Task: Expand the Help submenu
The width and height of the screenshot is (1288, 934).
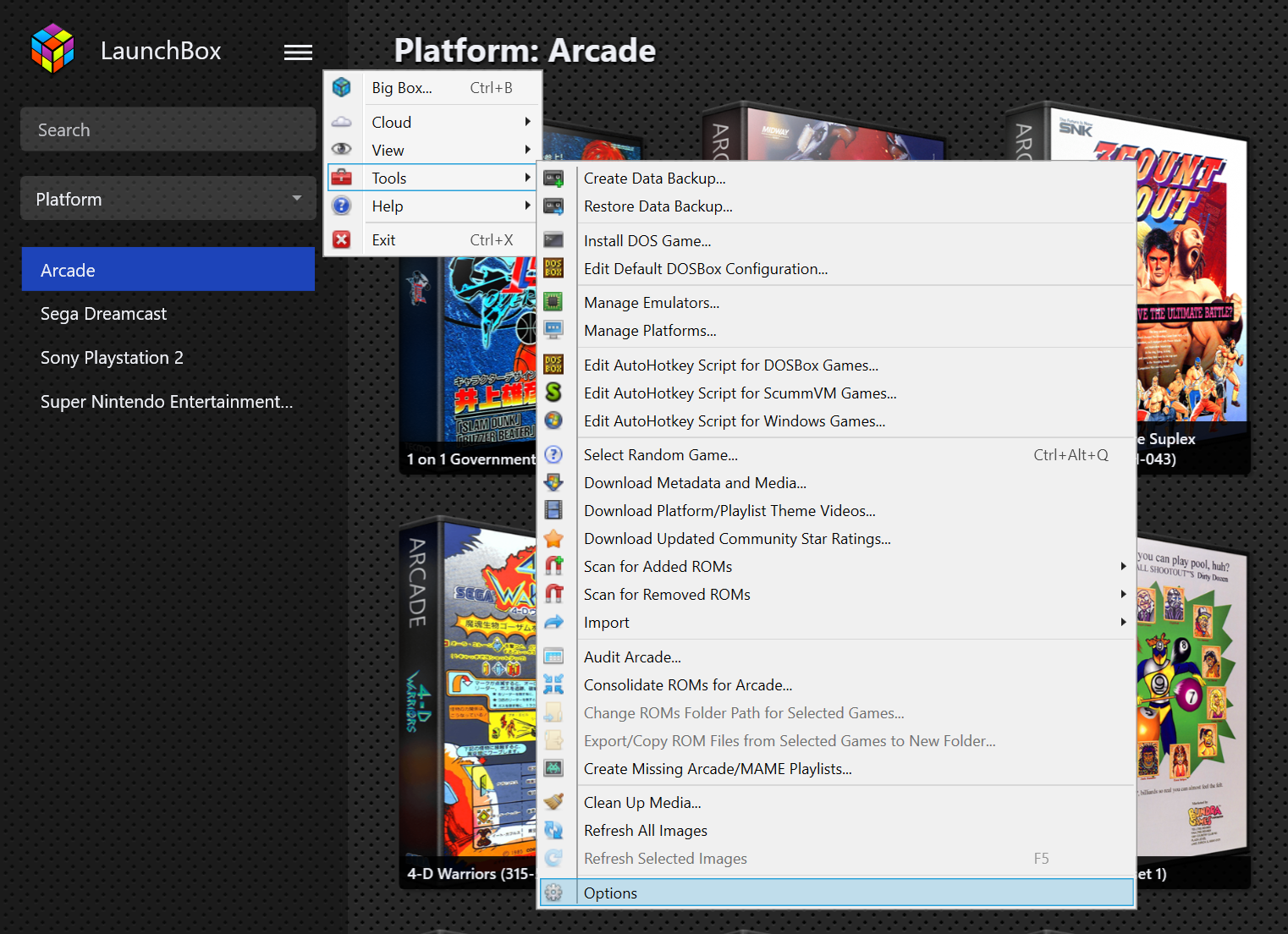Action: [527, 206]
